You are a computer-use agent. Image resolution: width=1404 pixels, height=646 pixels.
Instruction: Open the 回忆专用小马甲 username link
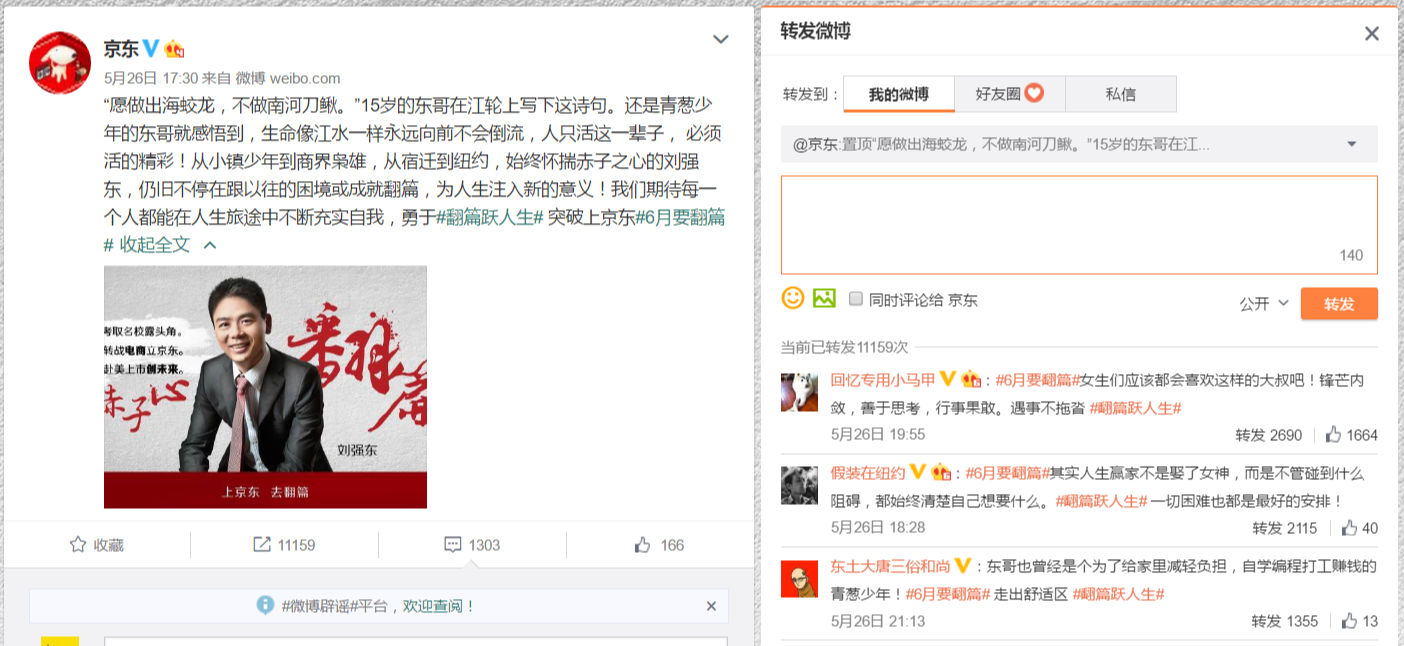883,380
